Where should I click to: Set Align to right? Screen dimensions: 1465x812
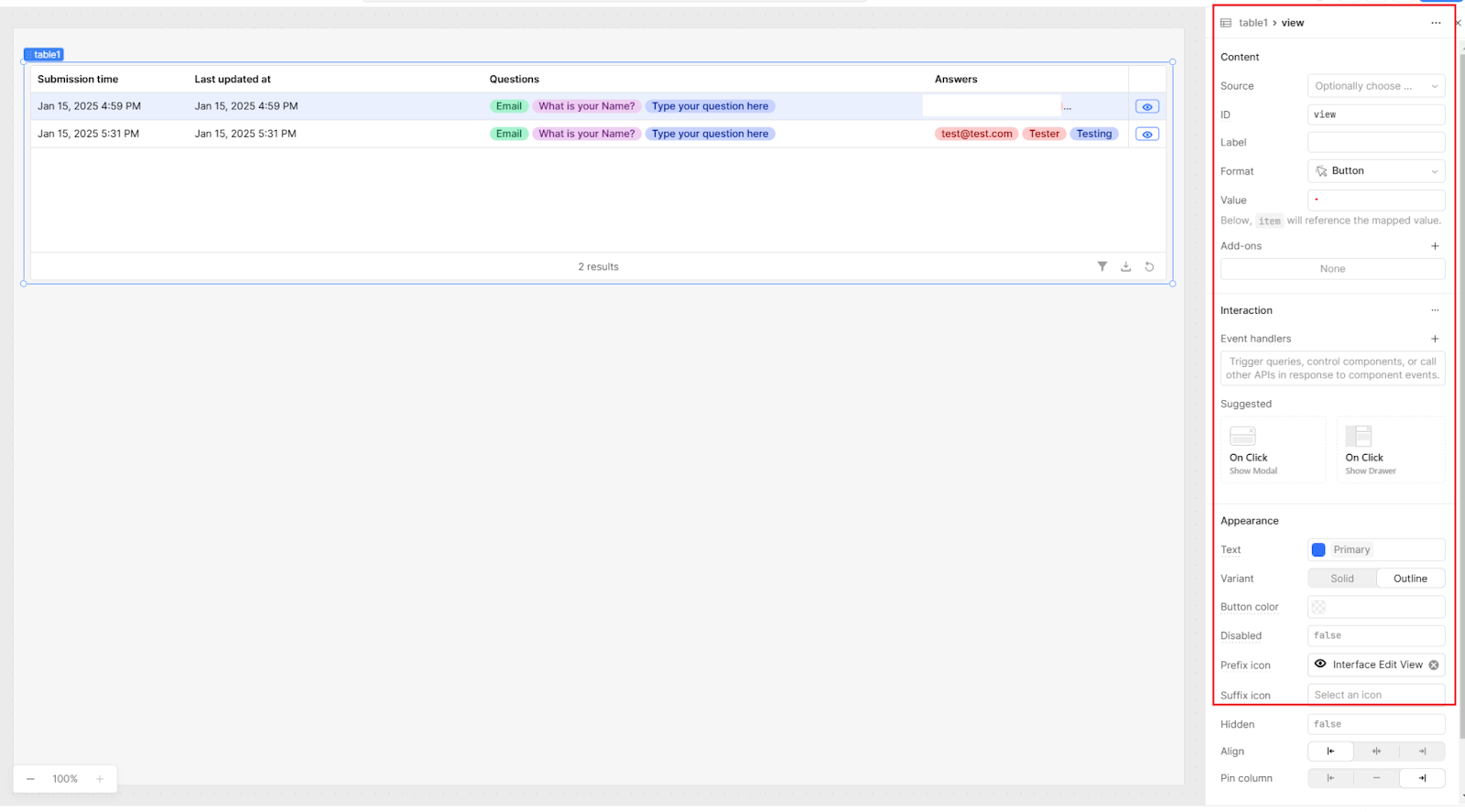(x=1422, y=752)
